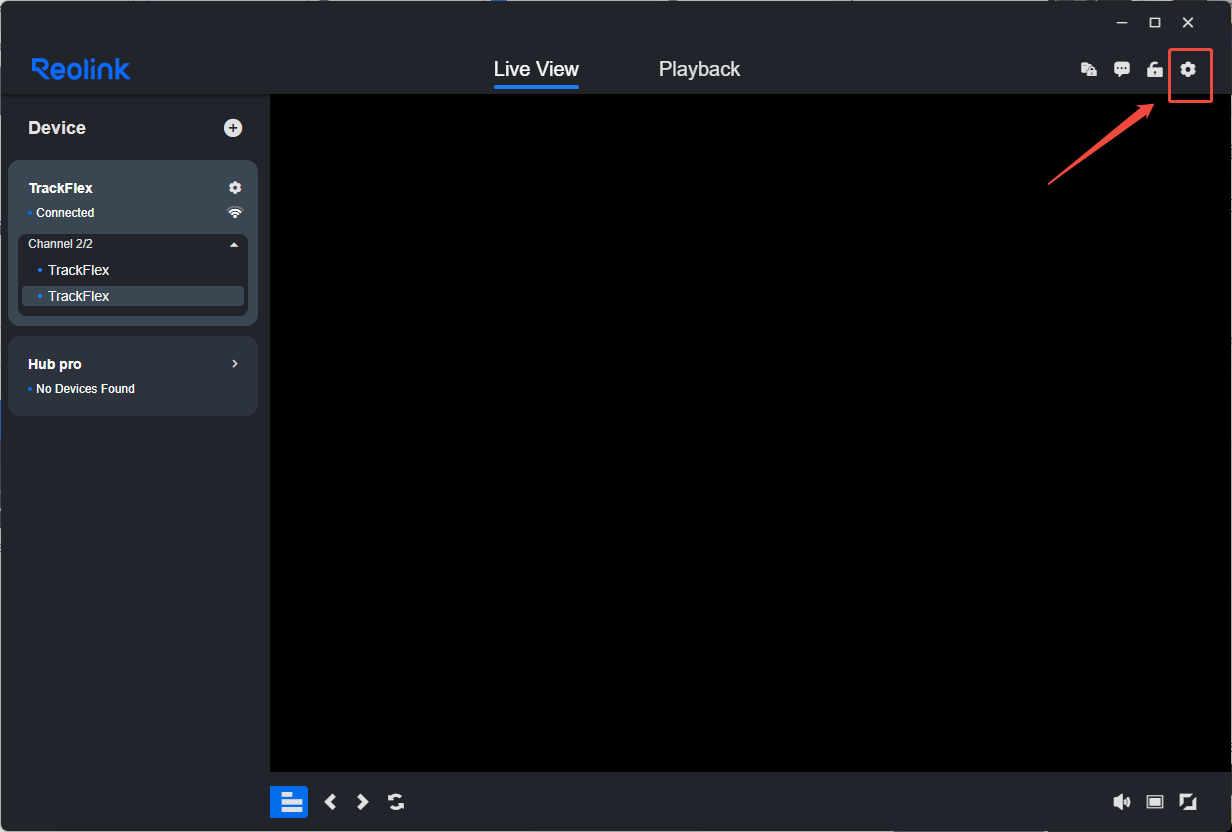Open the app settings gear in top bar
This screenshot has width=1232, height=832.
pos(1188,69)
